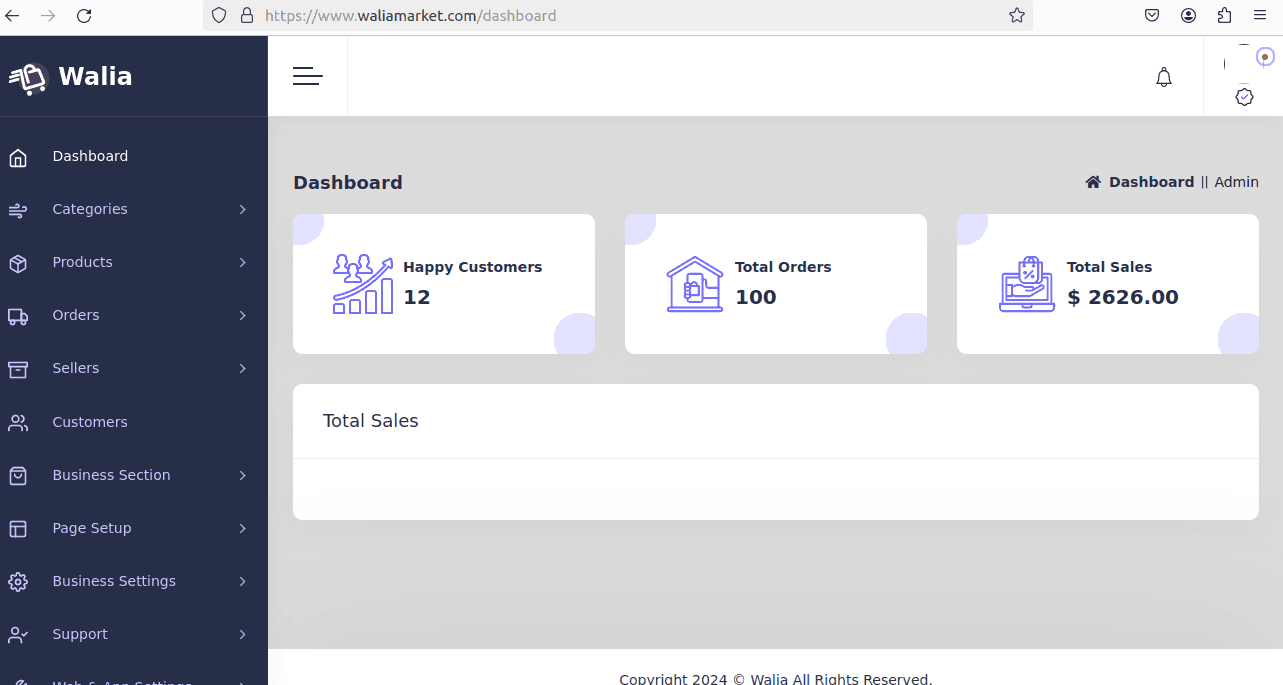Image resolution: width=1283 pixels, height=685 pixels.
Task: Open the Pocket save icon in toolbar
Action: coord(1152,15)
